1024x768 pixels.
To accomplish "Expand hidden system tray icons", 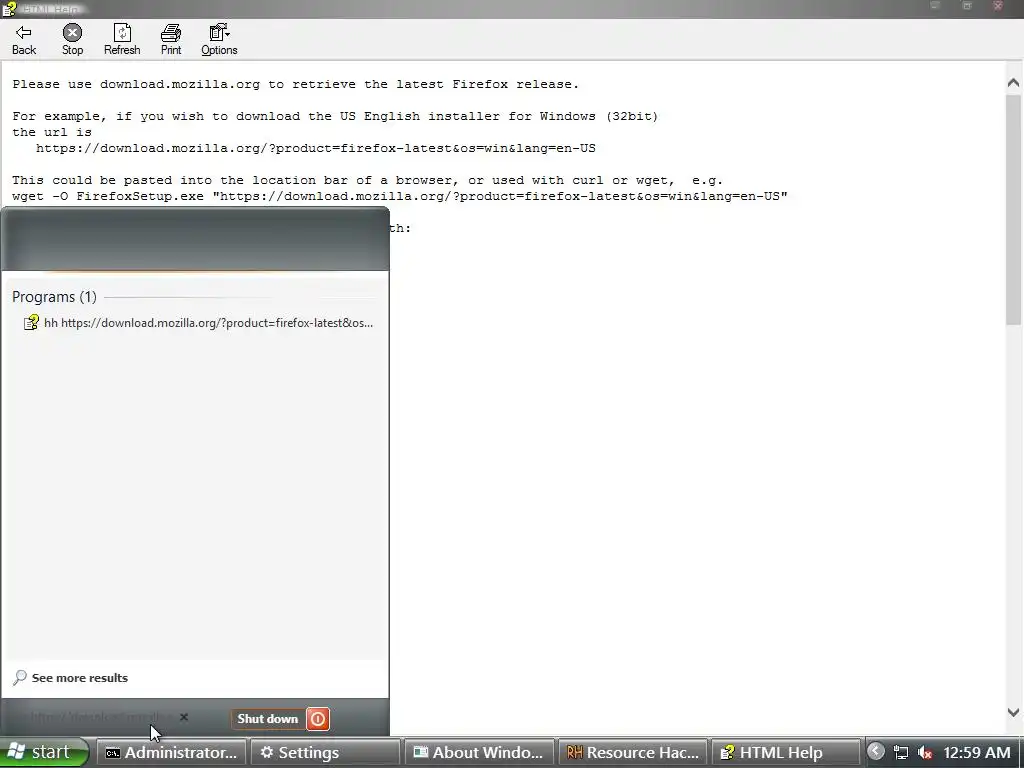I will pyautogui.click(x=876, y=752).
